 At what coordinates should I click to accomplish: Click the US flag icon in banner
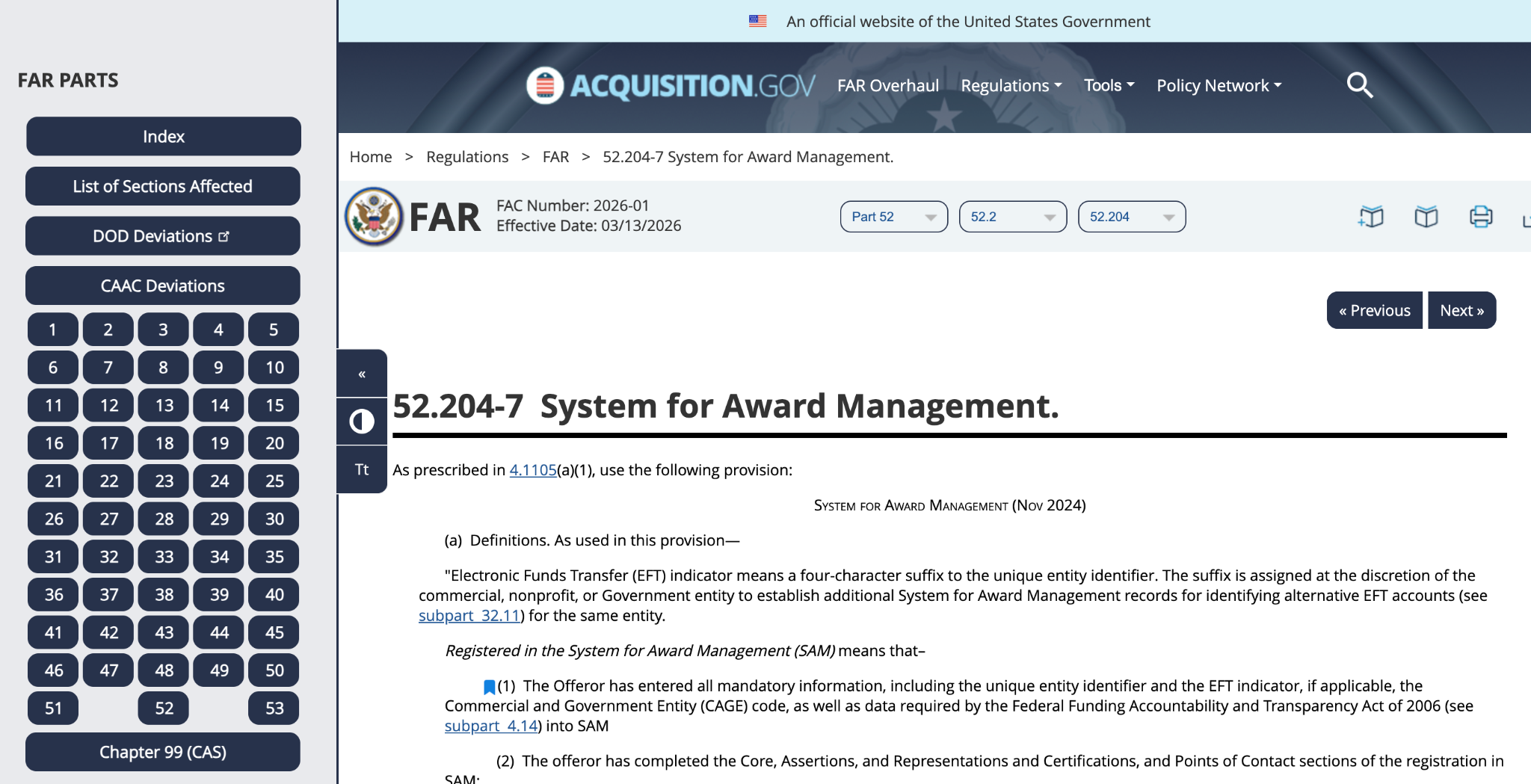[758, 21]
